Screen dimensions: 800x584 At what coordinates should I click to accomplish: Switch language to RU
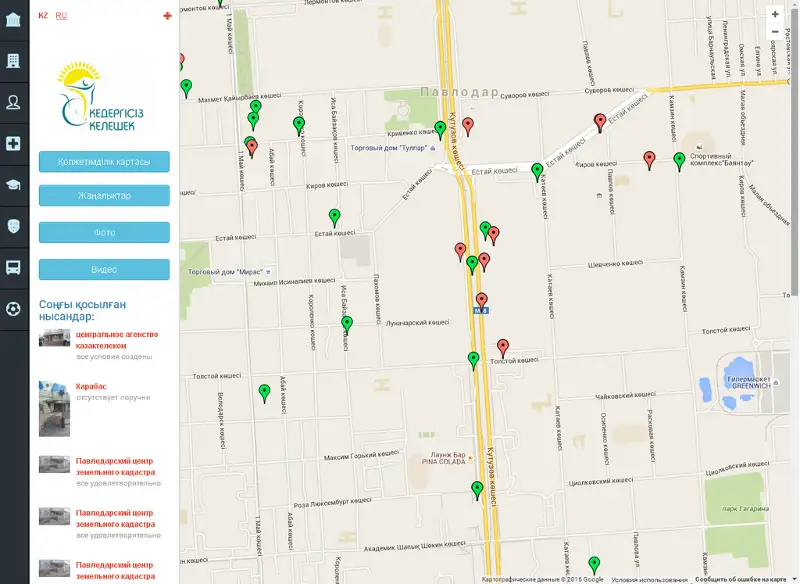[62, 16]
